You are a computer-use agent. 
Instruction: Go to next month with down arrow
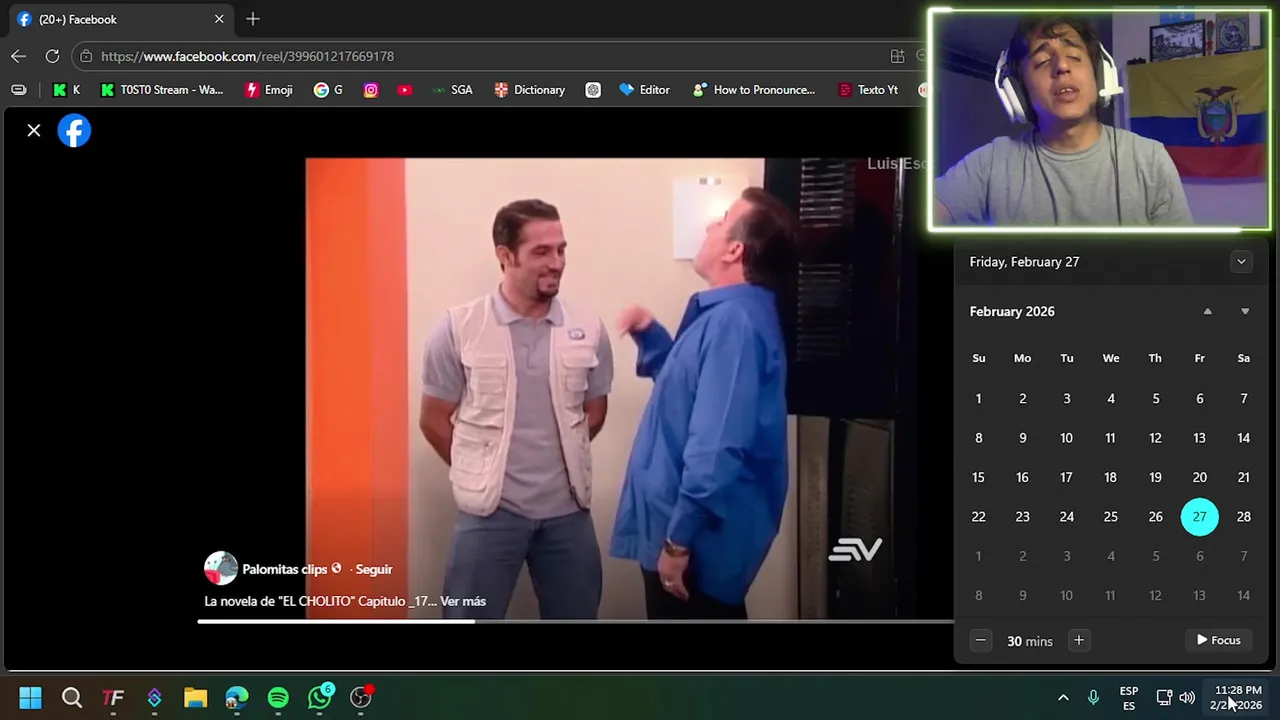point(1245,311)
